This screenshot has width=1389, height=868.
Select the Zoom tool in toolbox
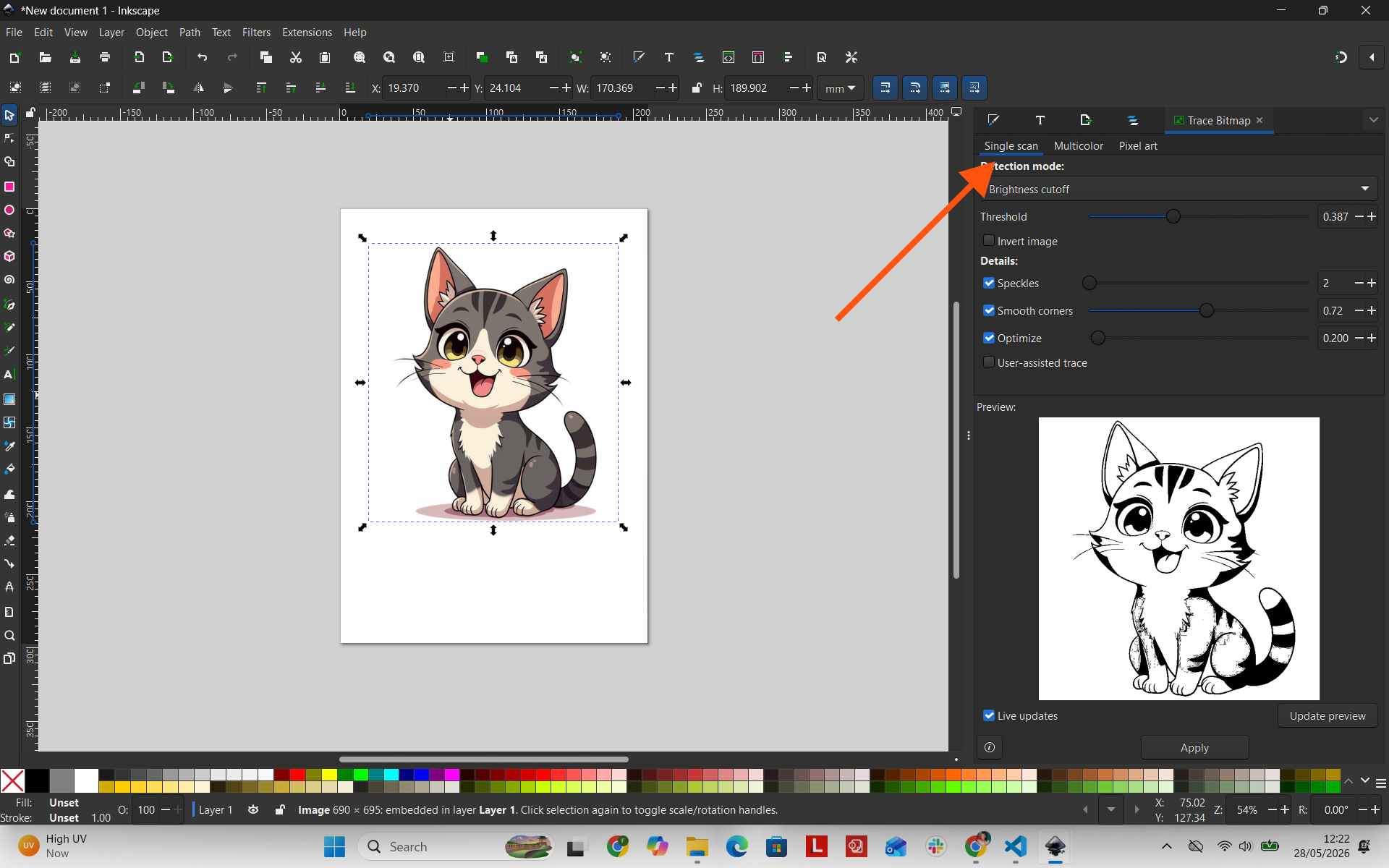(x=9, y=636)
